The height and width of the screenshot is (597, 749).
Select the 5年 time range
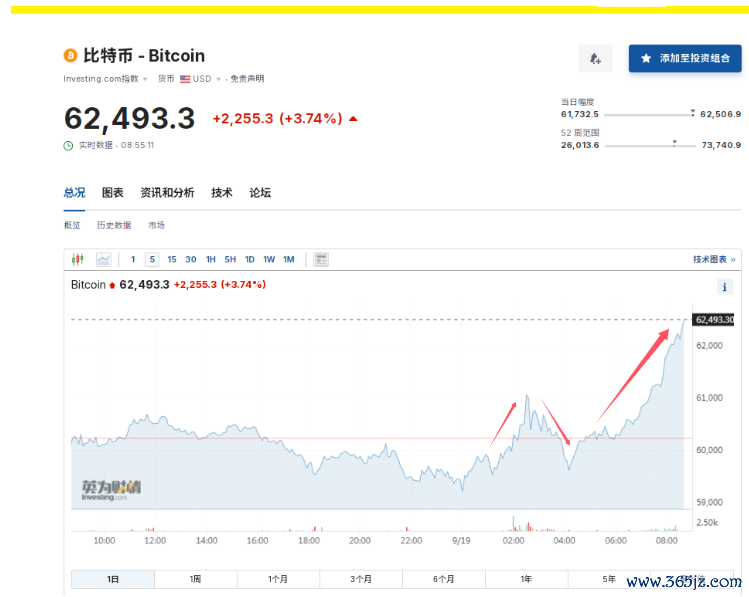pyautogui.click(x=609, y=579)
